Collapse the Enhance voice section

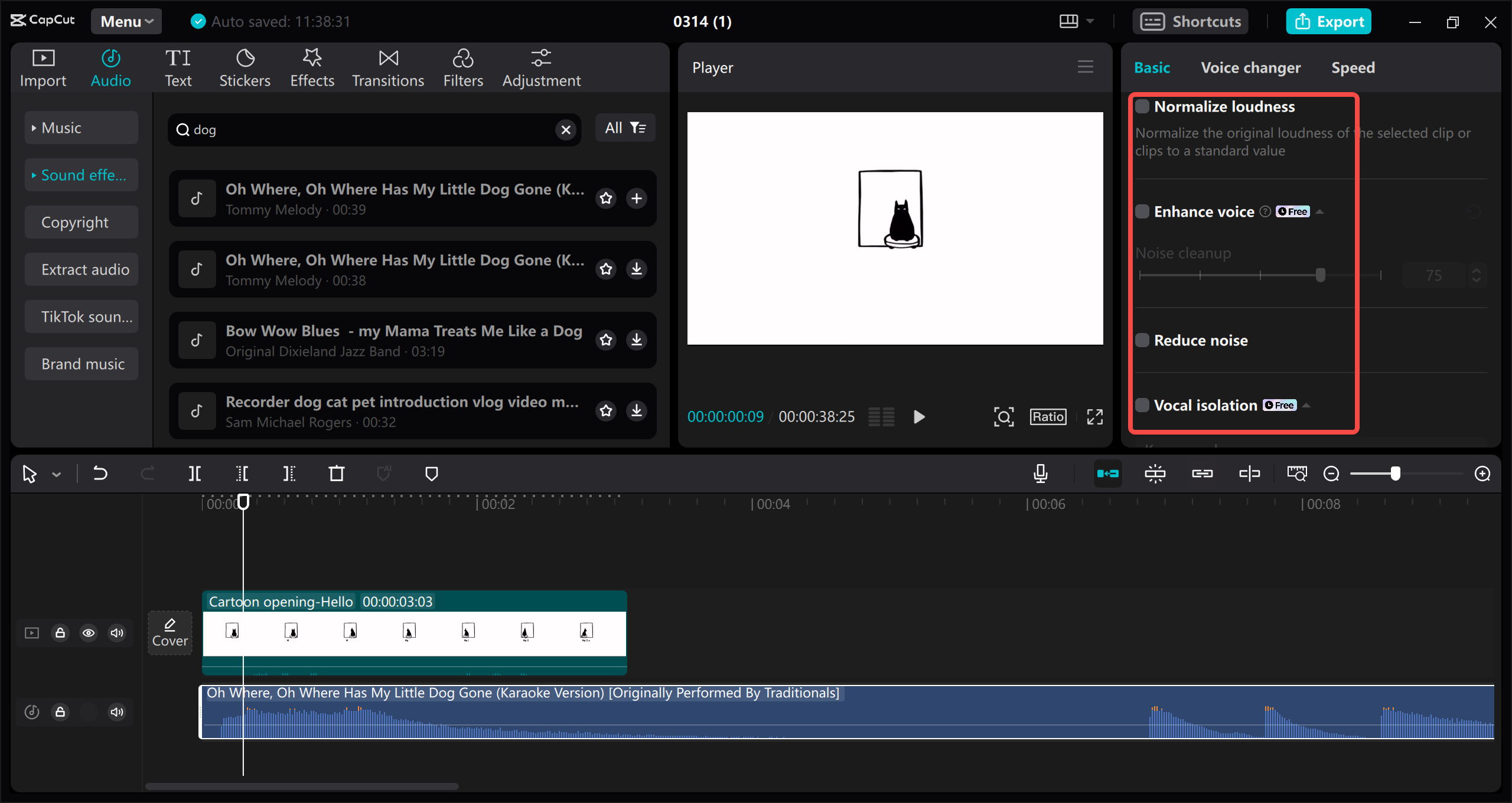tap(1321, 211)
